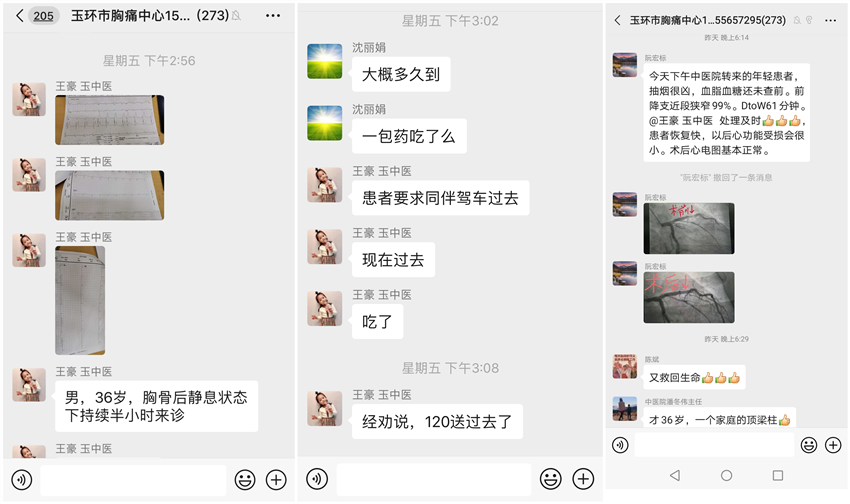Tap Android back triangle button
The width and height of the screenshot is (850, 504).
click(x=675, y=475)
